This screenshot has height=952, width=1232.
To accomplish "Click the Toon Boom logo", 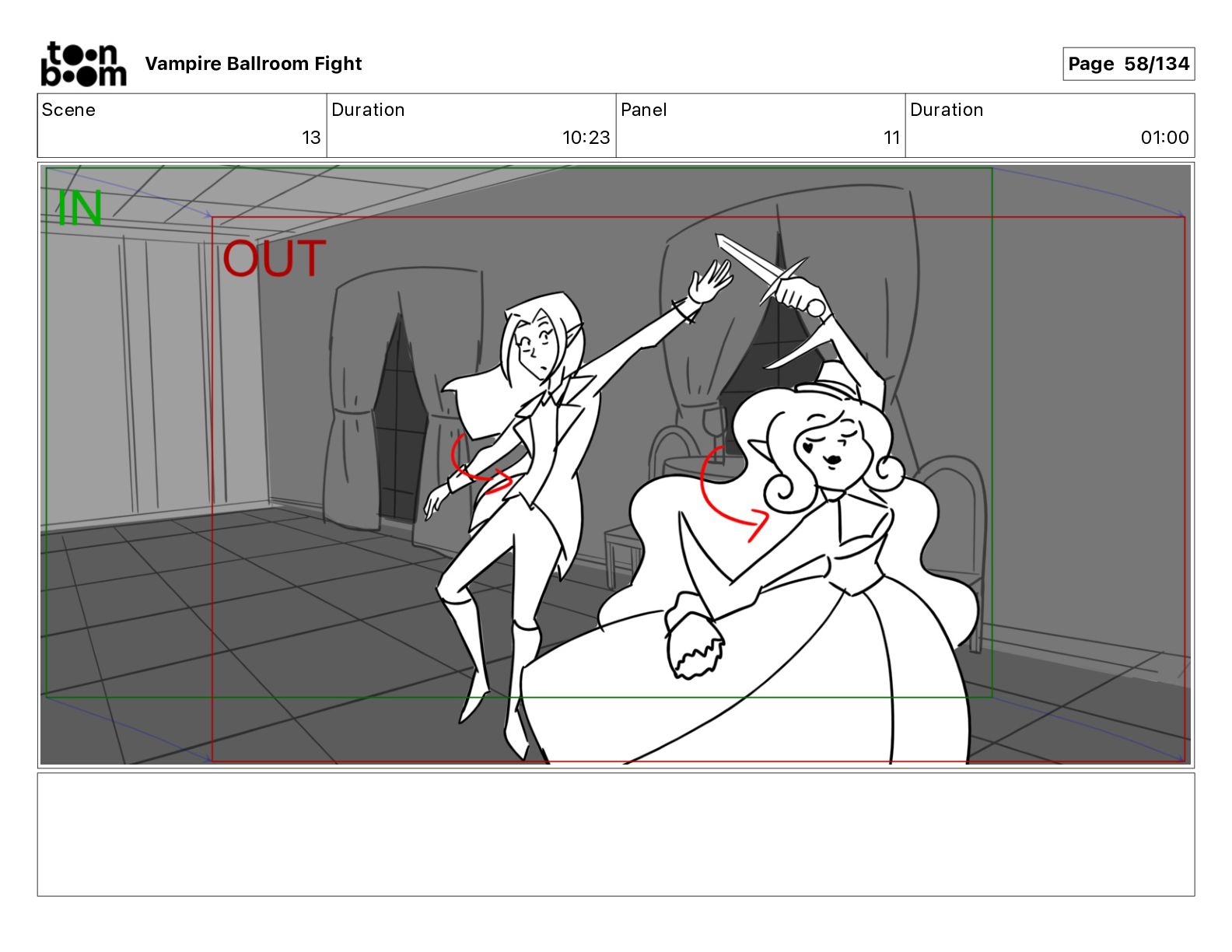I will click(x=83, y=64).
